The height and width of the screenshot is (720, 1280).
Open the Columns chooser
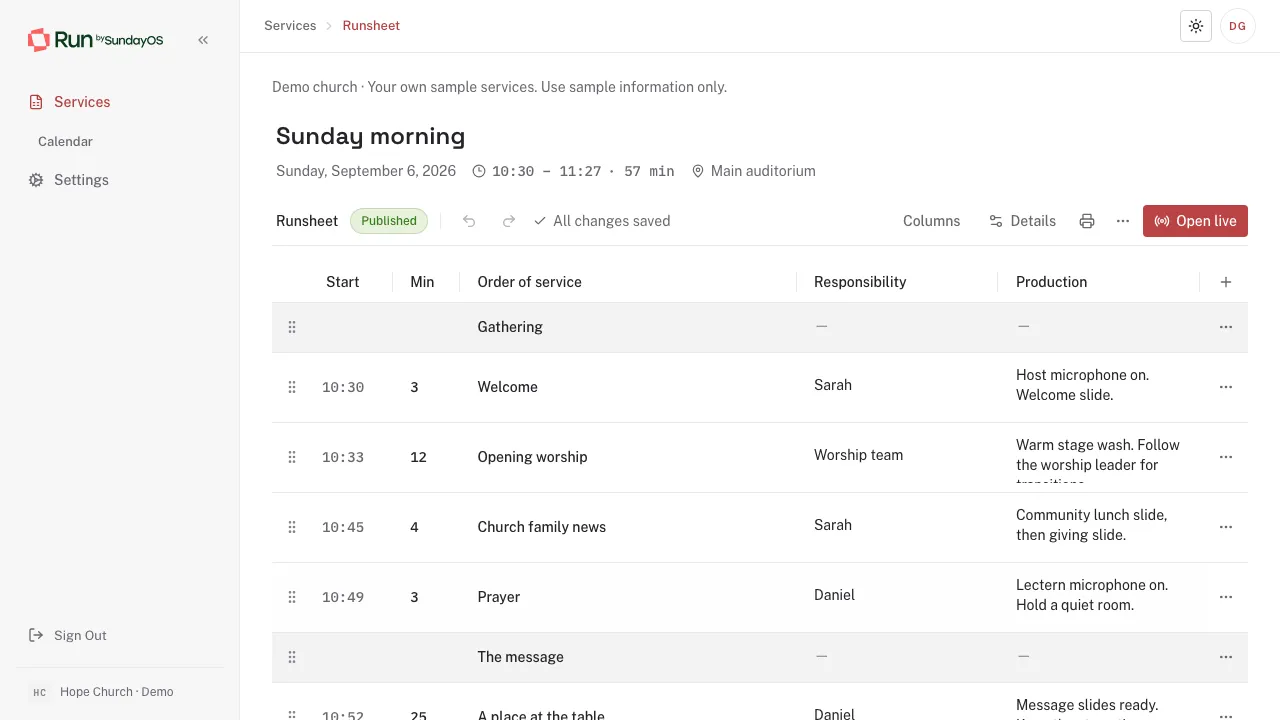click(x=931, y=221)
